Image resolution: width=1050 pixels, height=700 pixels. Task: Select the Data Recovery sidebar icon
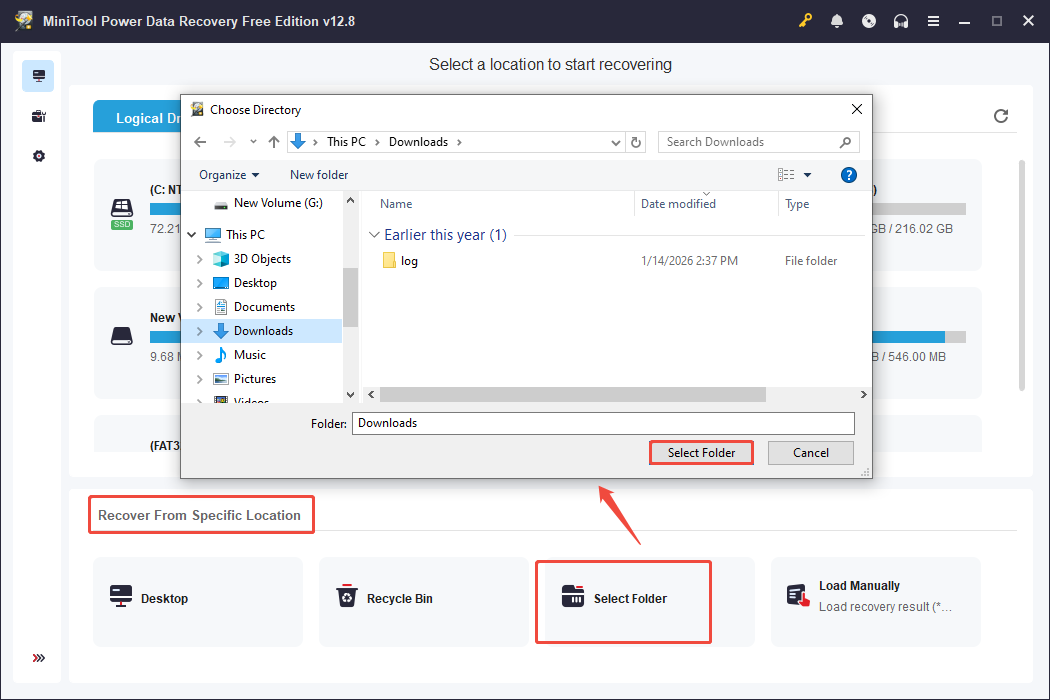point(38,75)
